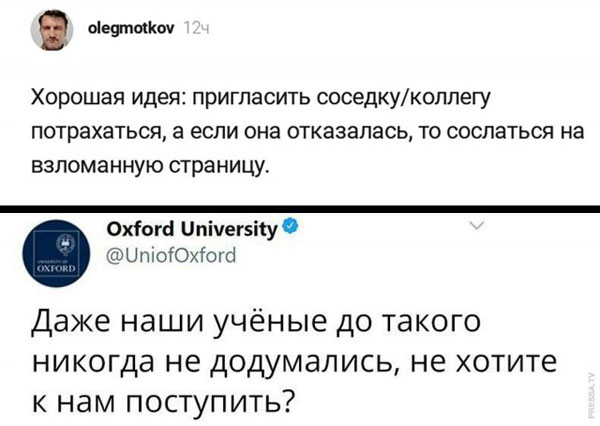Open the @UniofOxford handle link
This screenshot has width=600, height=426.
click(x=172, y=254)
